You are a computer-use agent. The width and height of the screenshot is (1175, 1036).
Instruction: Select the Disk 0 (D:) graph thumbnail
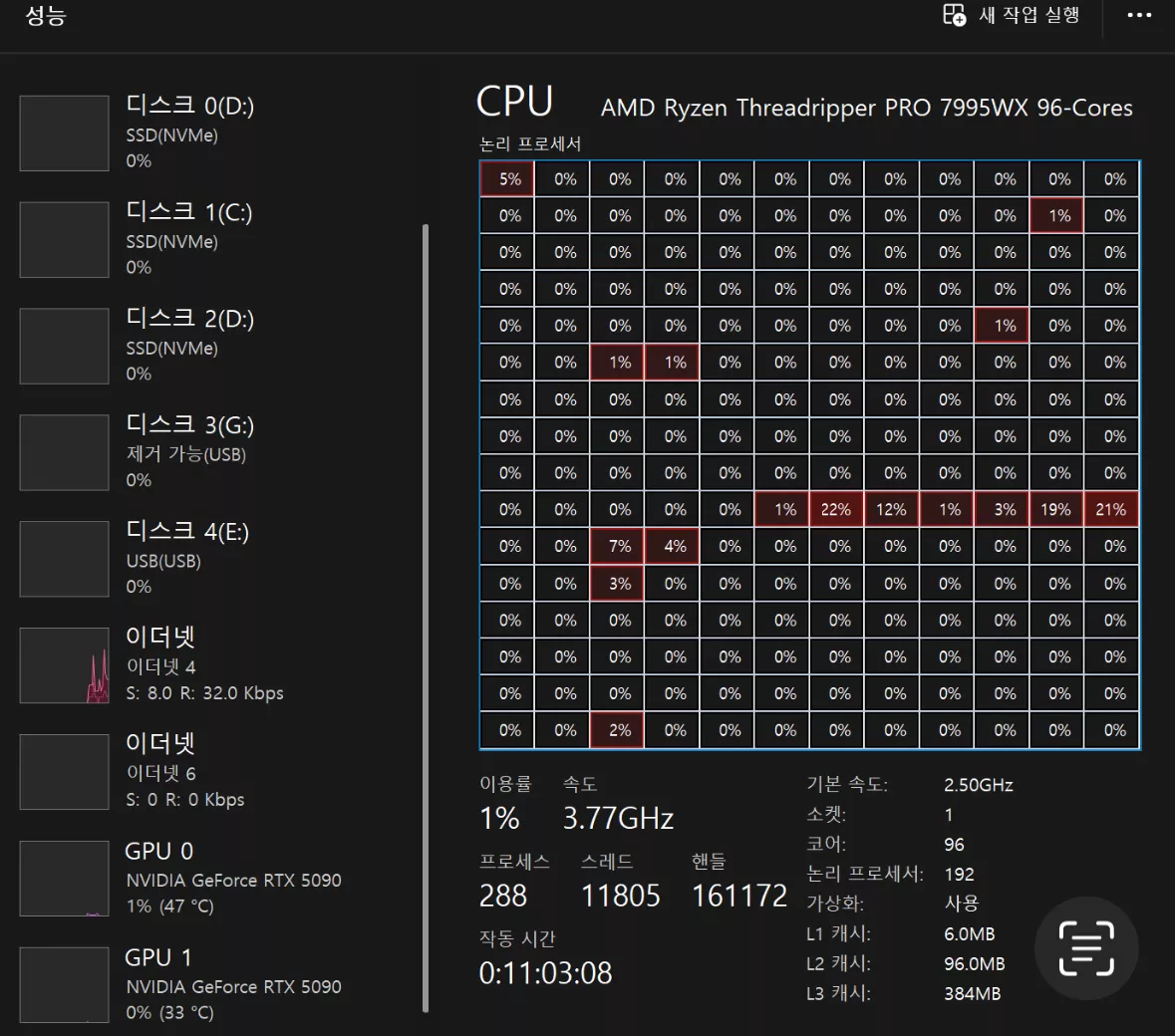65,133
